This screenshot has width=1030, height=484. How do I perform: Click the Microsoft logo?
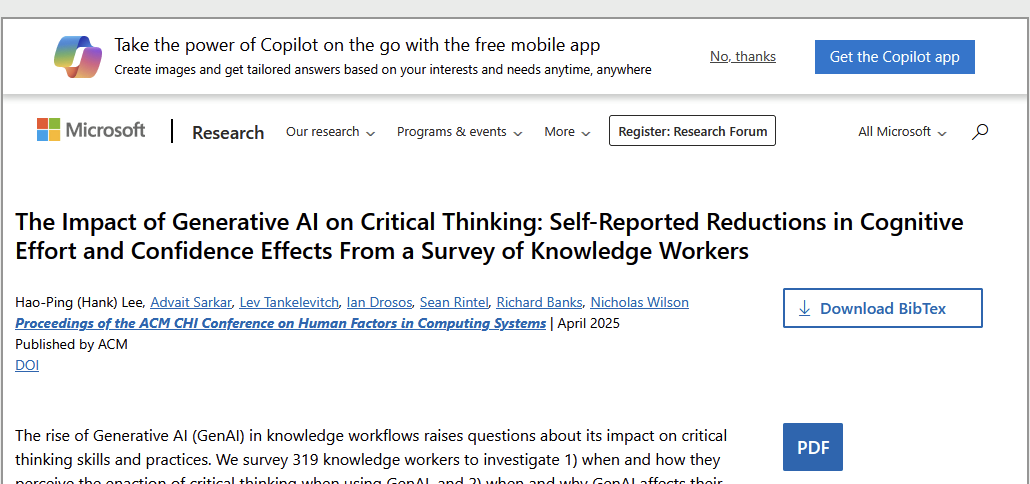91,130
